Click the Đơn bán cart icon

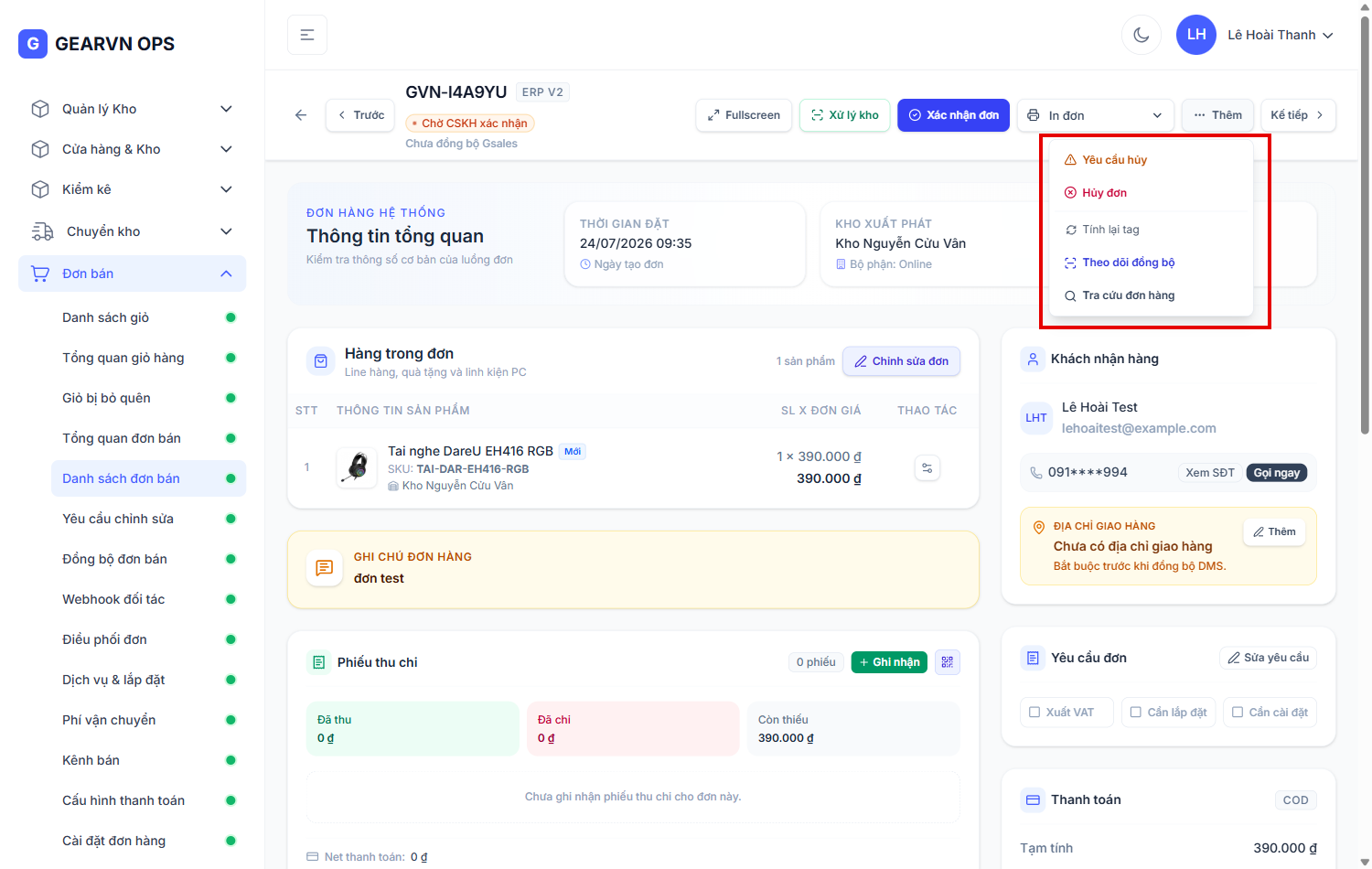click(40, 274)
